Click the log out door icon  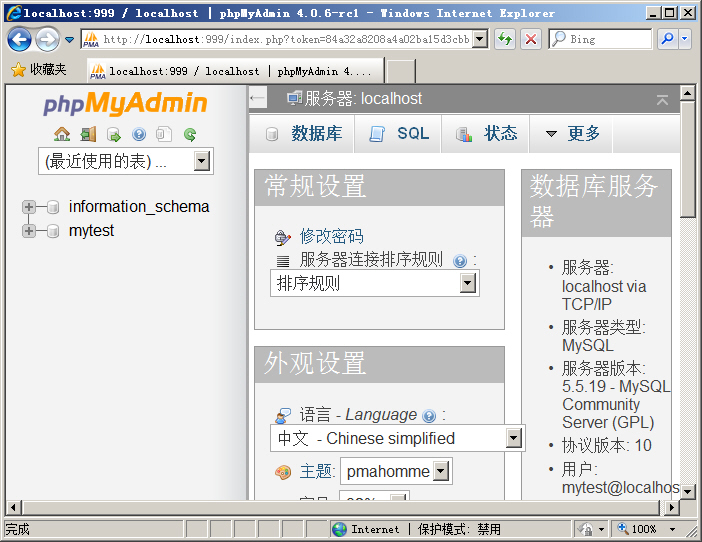tap(88, 134)
